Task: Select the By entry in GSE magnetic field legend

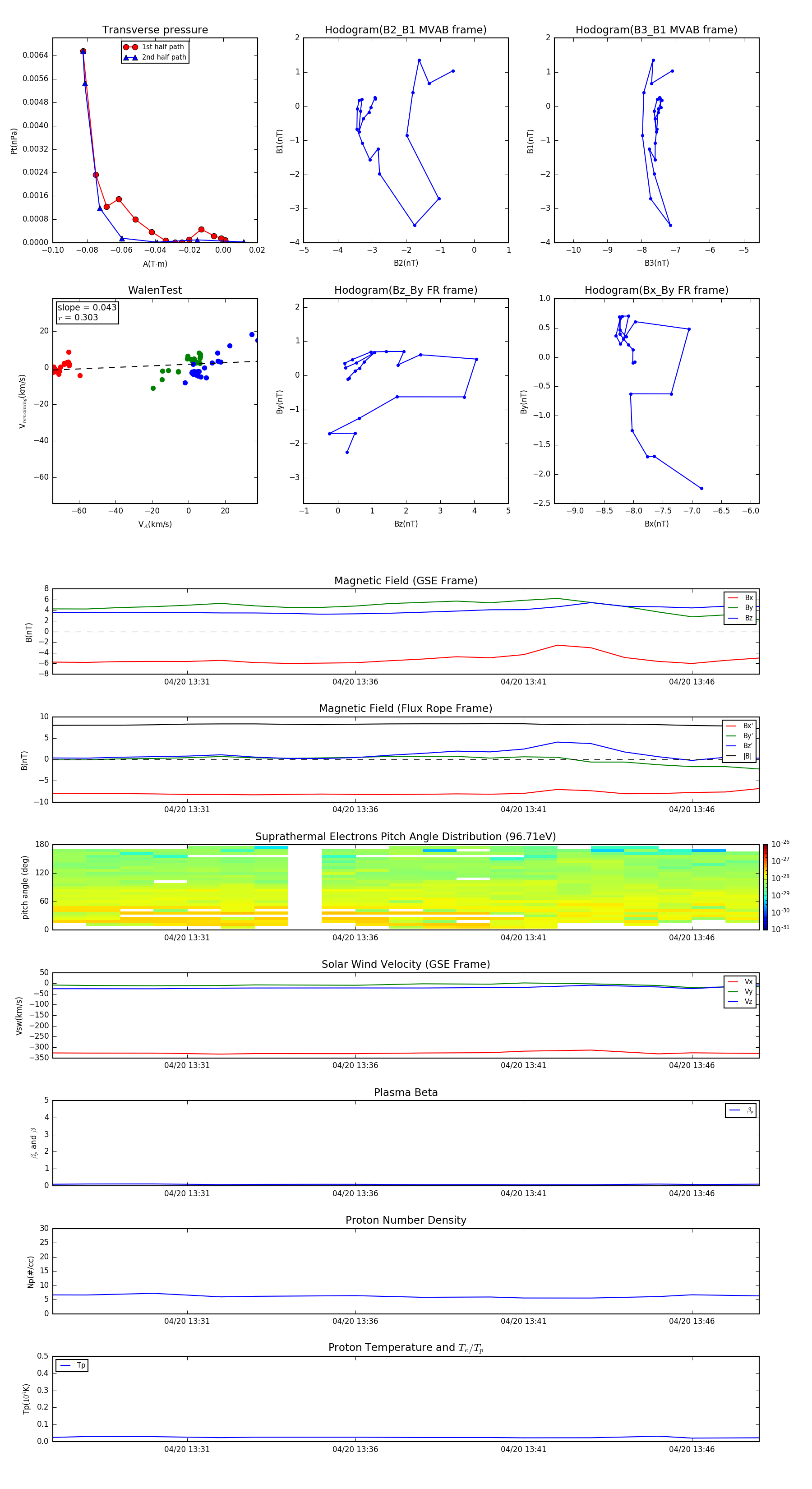Action: tap(741, 607)
